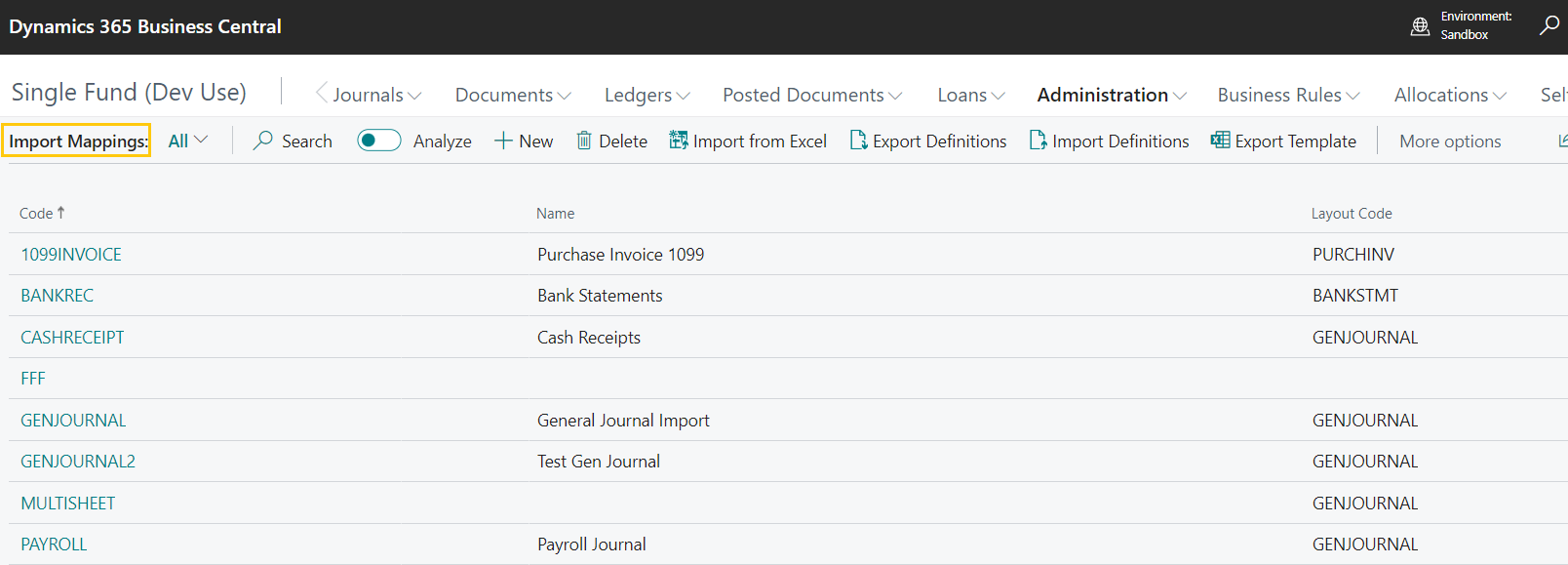Click the Single Fund (Dev Use) company title

(129, 93)
